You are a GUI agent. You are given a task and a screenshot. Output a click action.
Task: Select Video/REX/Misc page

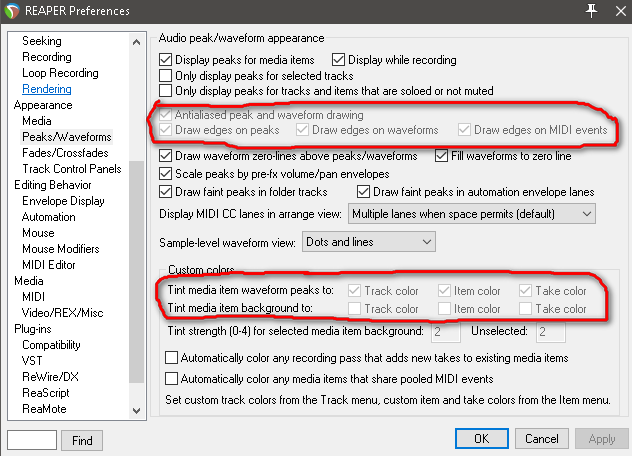62,313
